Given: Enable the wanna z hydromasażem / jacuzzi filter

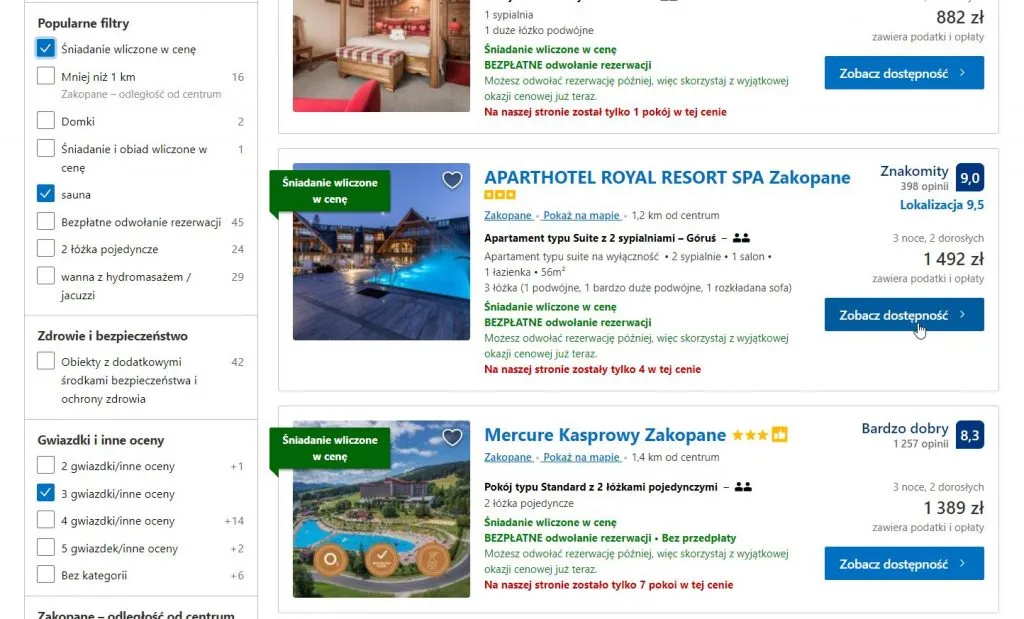Looking at the screenshot, I should tap(45, 275).
